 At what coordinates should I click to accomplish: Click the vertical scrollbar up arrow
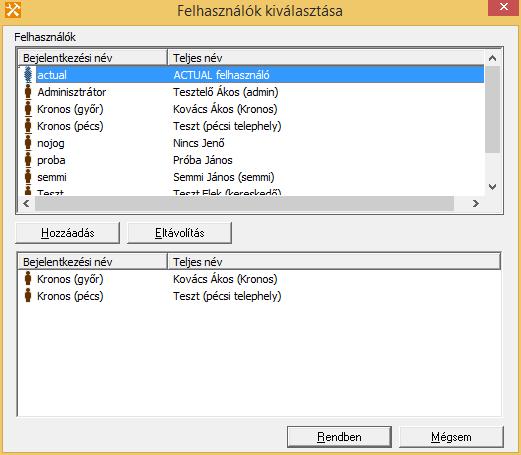click(492, 58)
